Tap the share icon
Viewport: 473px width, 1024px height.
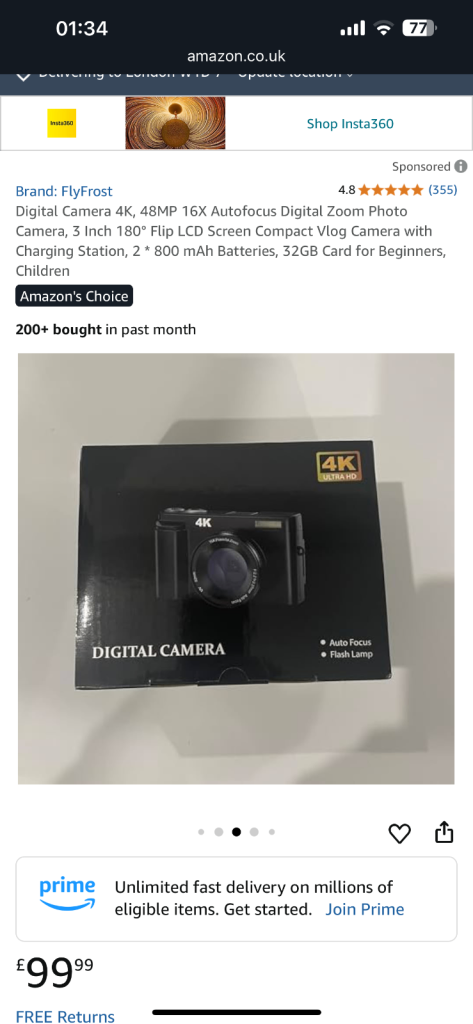point(444,832)
